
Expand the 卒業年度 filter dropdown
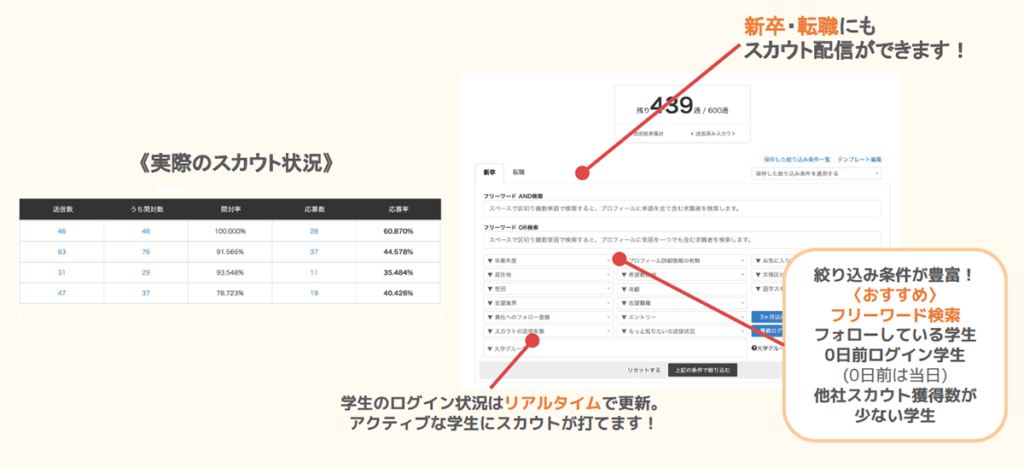click(546, 260)
